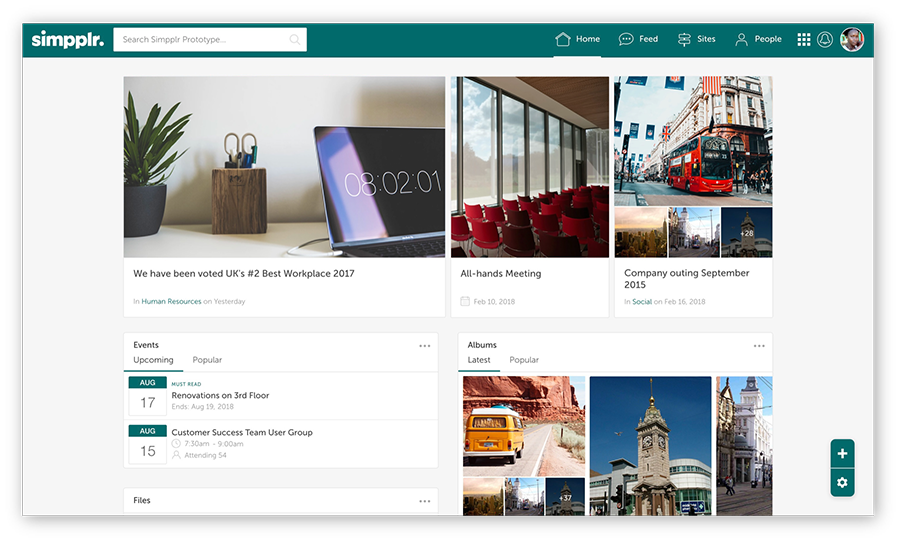Open the Sites navigation item
This screenshot has height=542, width=900.
(696, 39)
